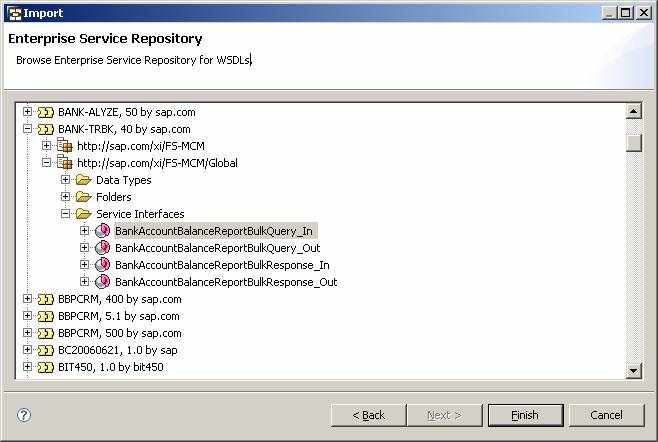Select BankAccountBalanceReportBulkResponse_Out tree item
The image size is (658, 442).
pyautogui.click(x=226, y=282)
